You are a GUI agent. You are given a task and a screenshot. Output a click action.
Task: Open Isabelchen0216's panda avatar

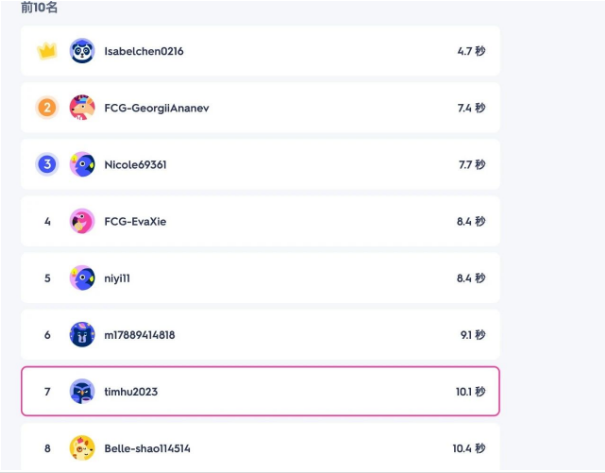pos(82,51)
